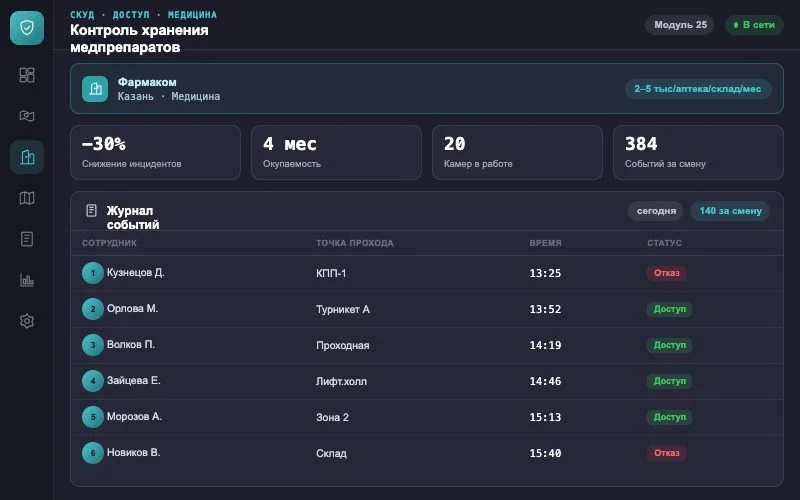This screenshot has width=800, height=500.
Task: Click the Доступ status for Орлова М.
Action: pyautogui.click(x=669, y=309)
